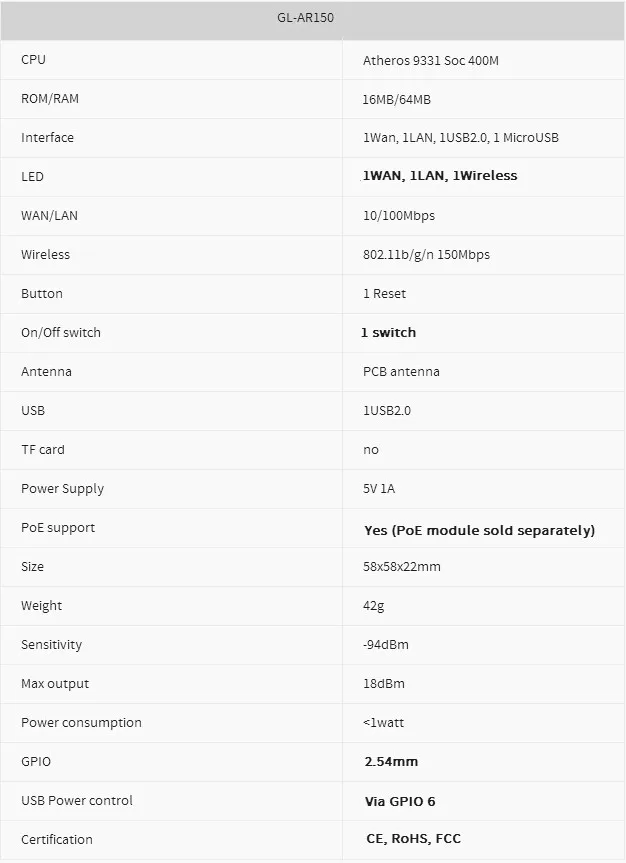Select the 802.11b/g/n 150Mbps text
Image resolution: width=626 pixels, height=863 pixels.
tap(426, 255)
